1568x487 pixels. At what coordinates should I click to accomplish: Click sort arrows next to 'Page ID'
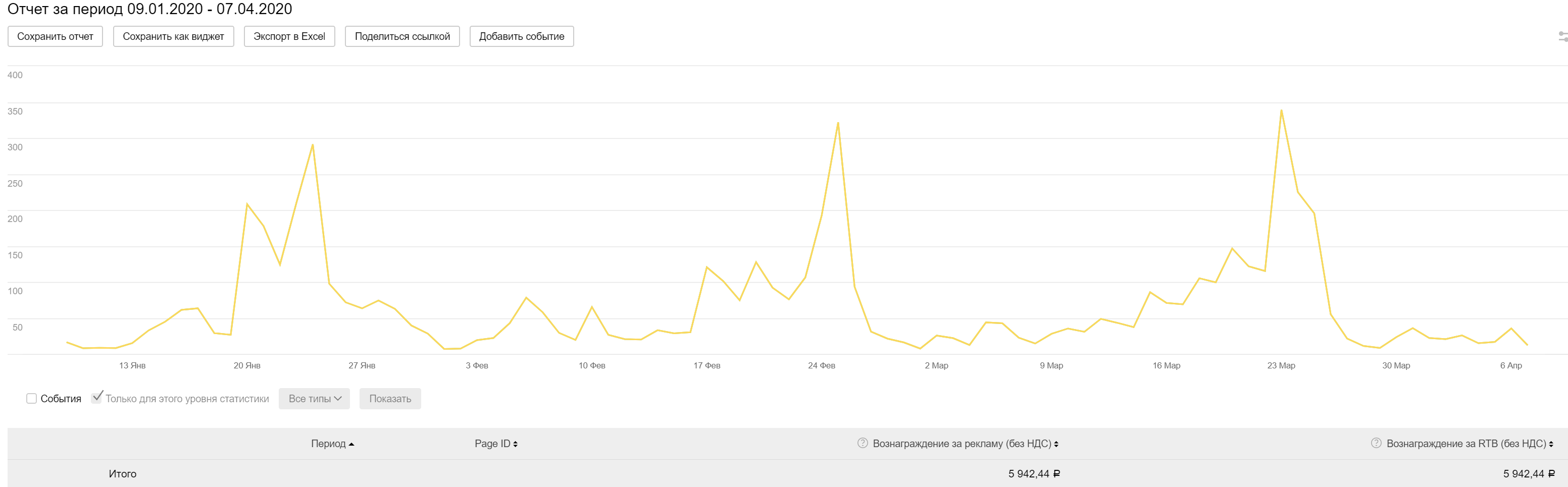pyautogui.click(x=516, y=445)
